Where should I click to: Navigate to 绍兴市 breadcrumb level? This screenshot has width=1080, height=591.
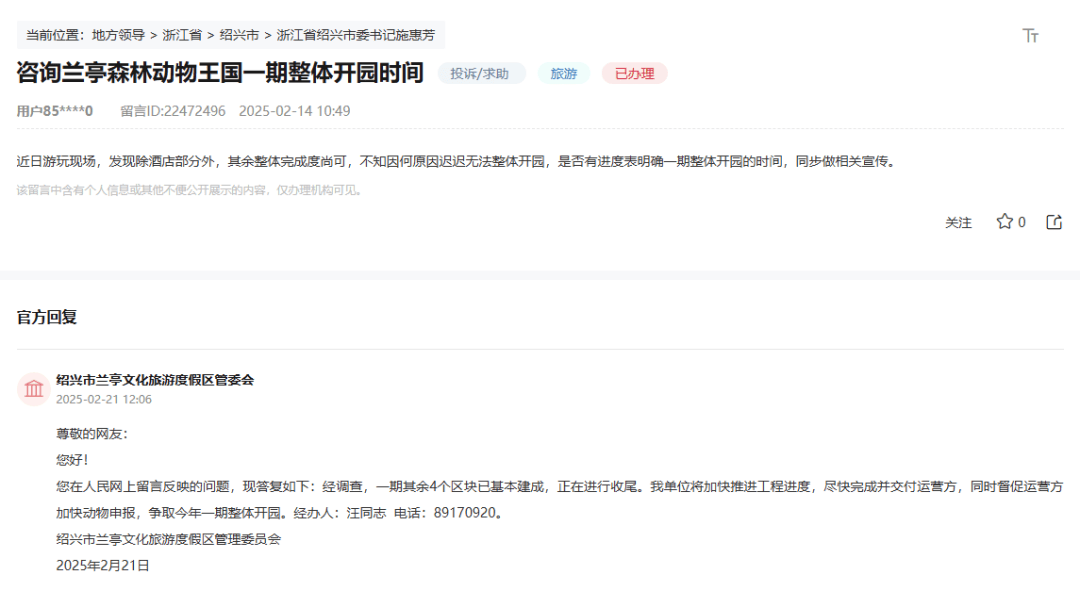click(x=239, y=35)
